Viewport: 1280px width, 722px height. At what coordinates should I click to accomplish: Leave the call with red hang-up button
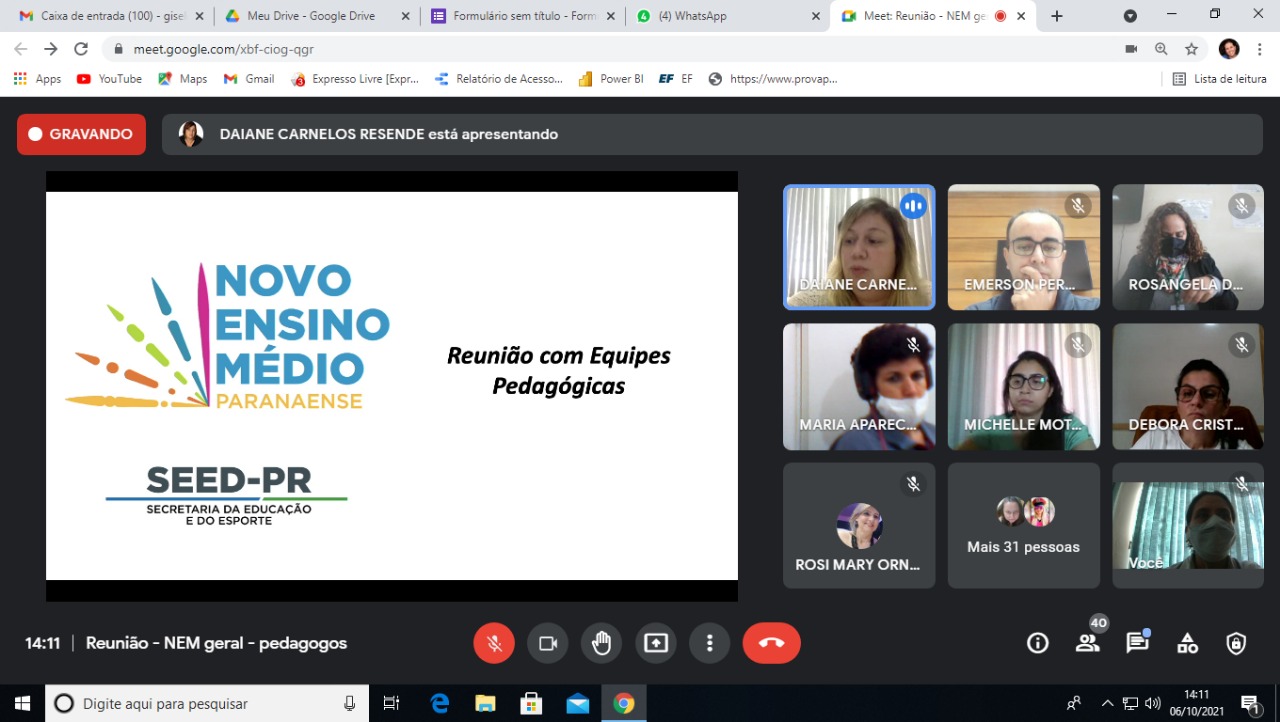coord(772,643)
